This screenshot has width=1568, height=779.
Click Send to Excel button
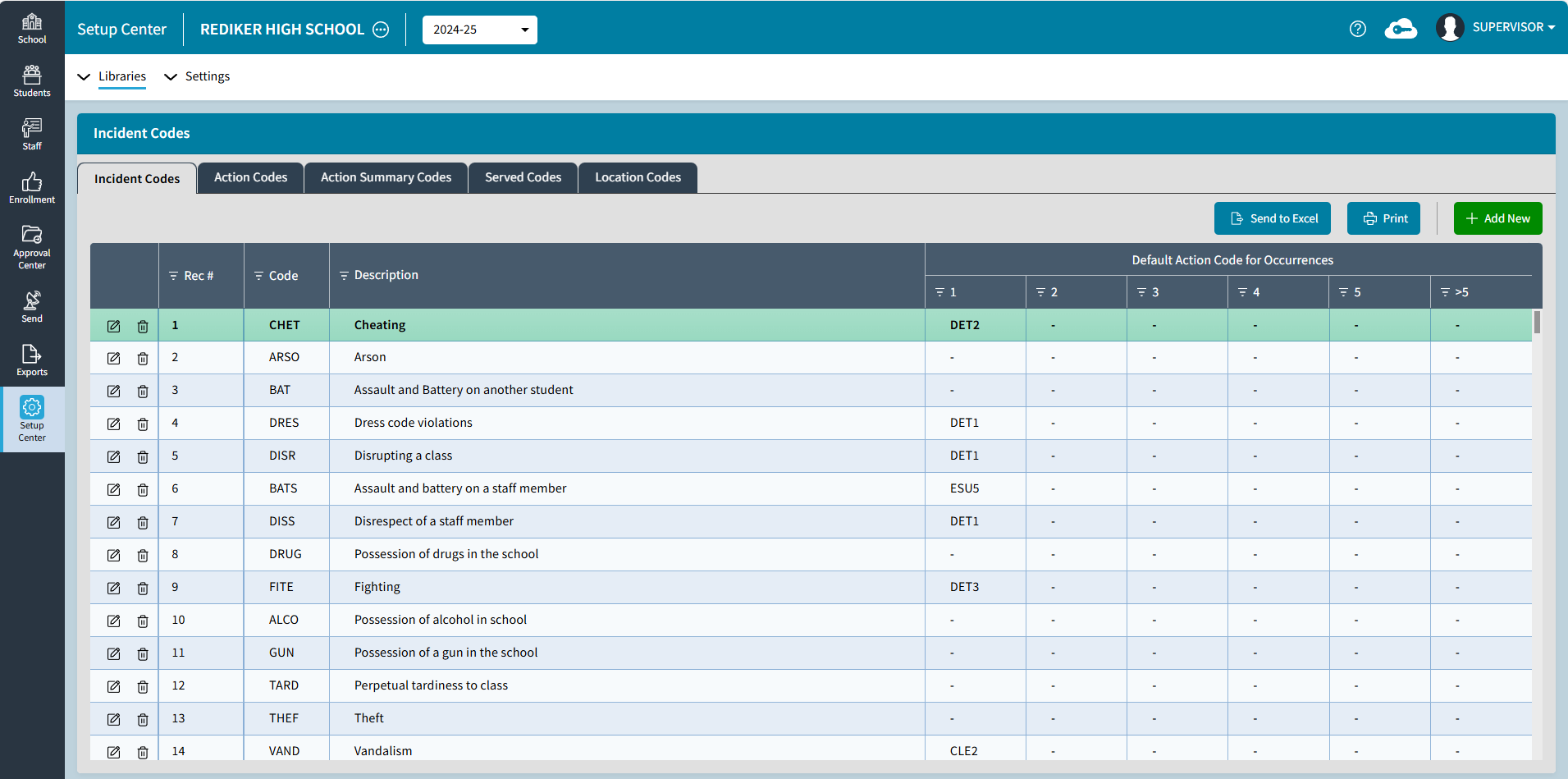pos(1273,218)
